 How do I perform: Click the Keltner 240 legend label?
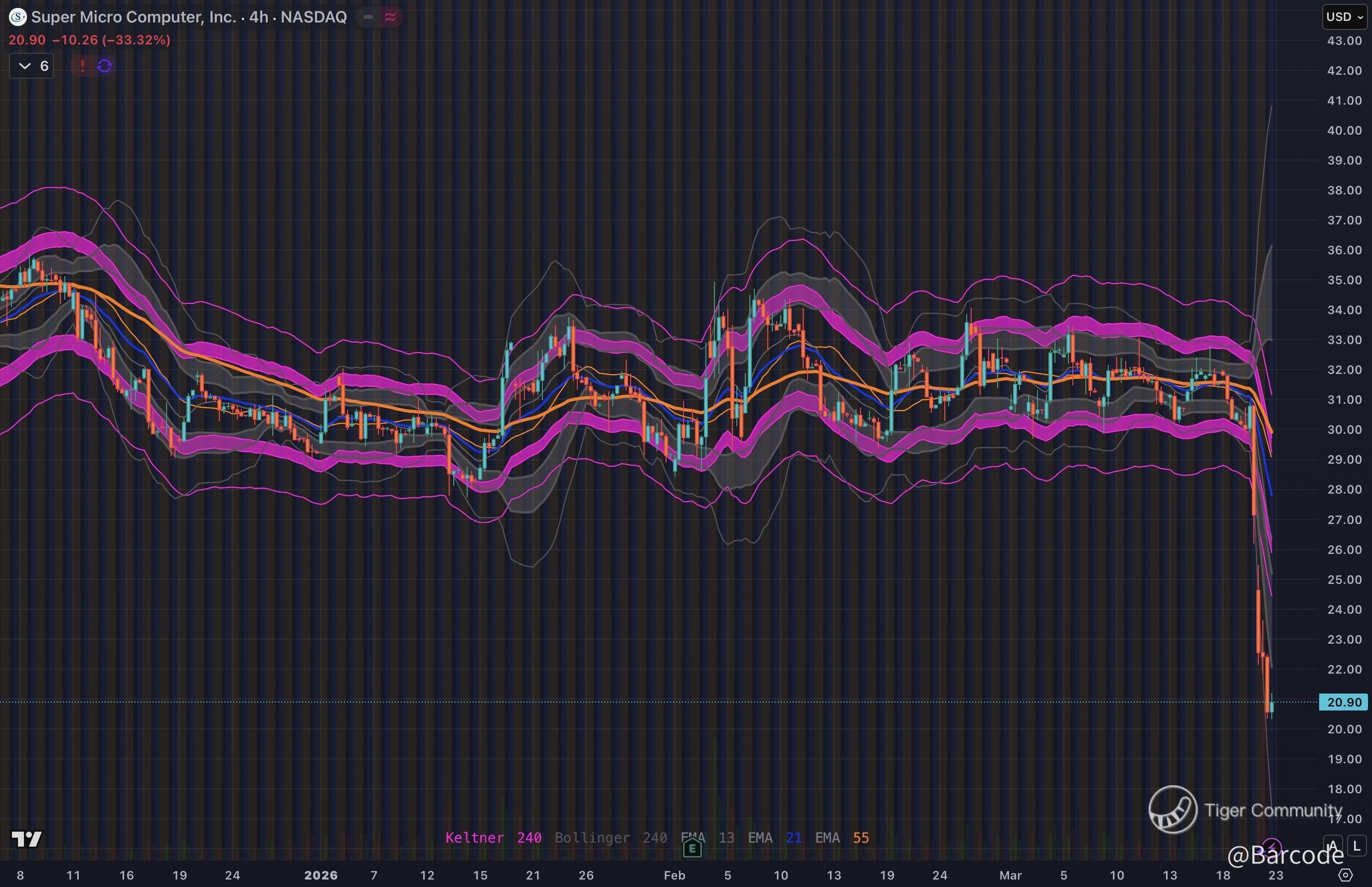coord(494,838)
